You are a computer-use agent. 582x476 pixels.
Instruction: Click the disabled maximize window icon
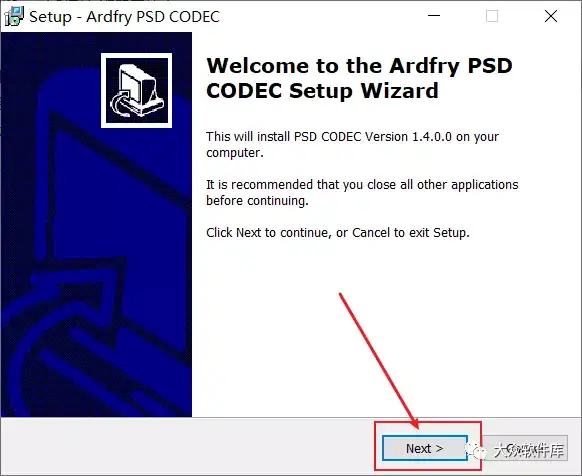[492, 16]
